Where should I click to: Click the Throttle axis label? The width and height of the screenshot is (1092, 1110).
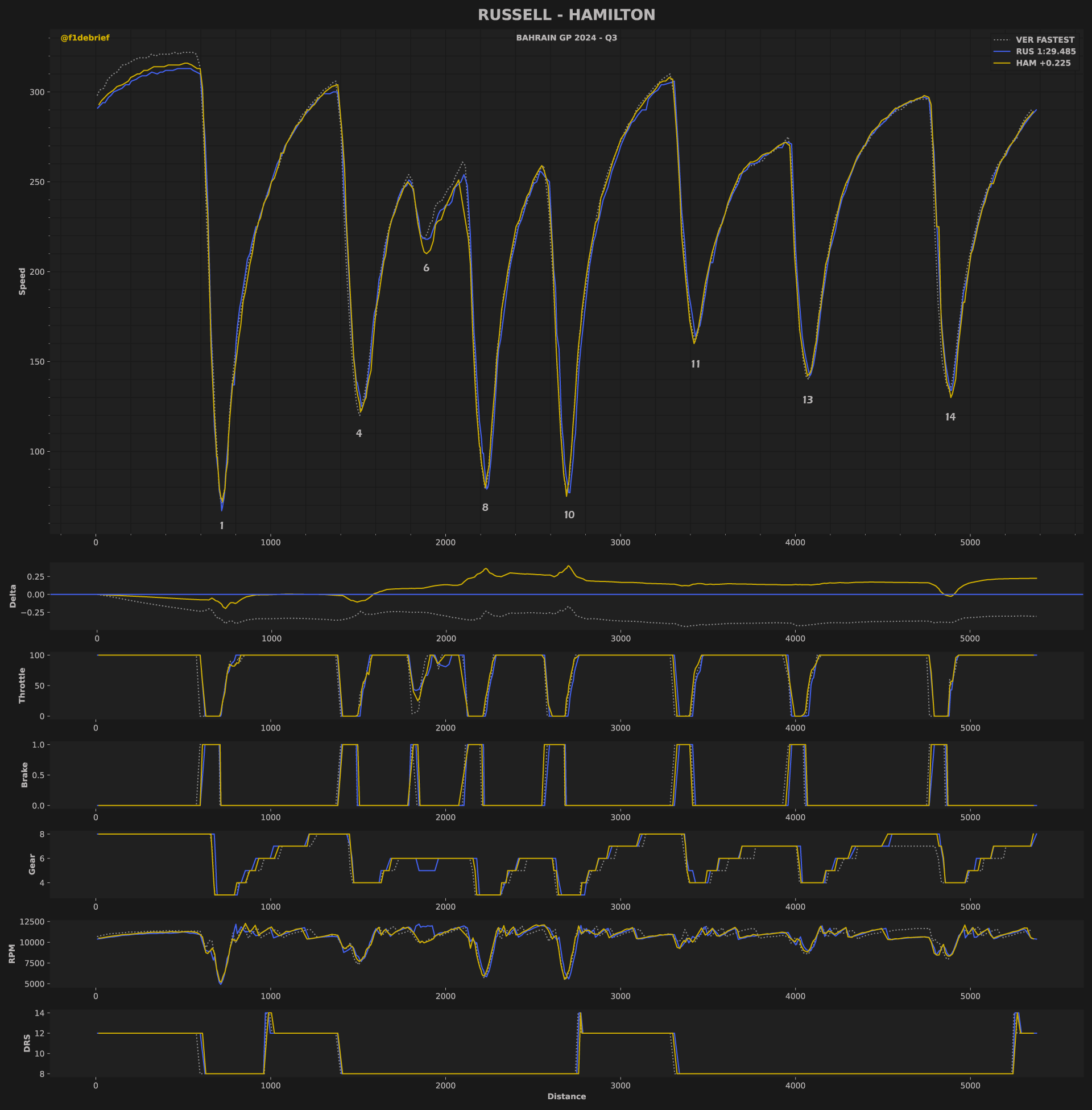(x=22, y=685)
